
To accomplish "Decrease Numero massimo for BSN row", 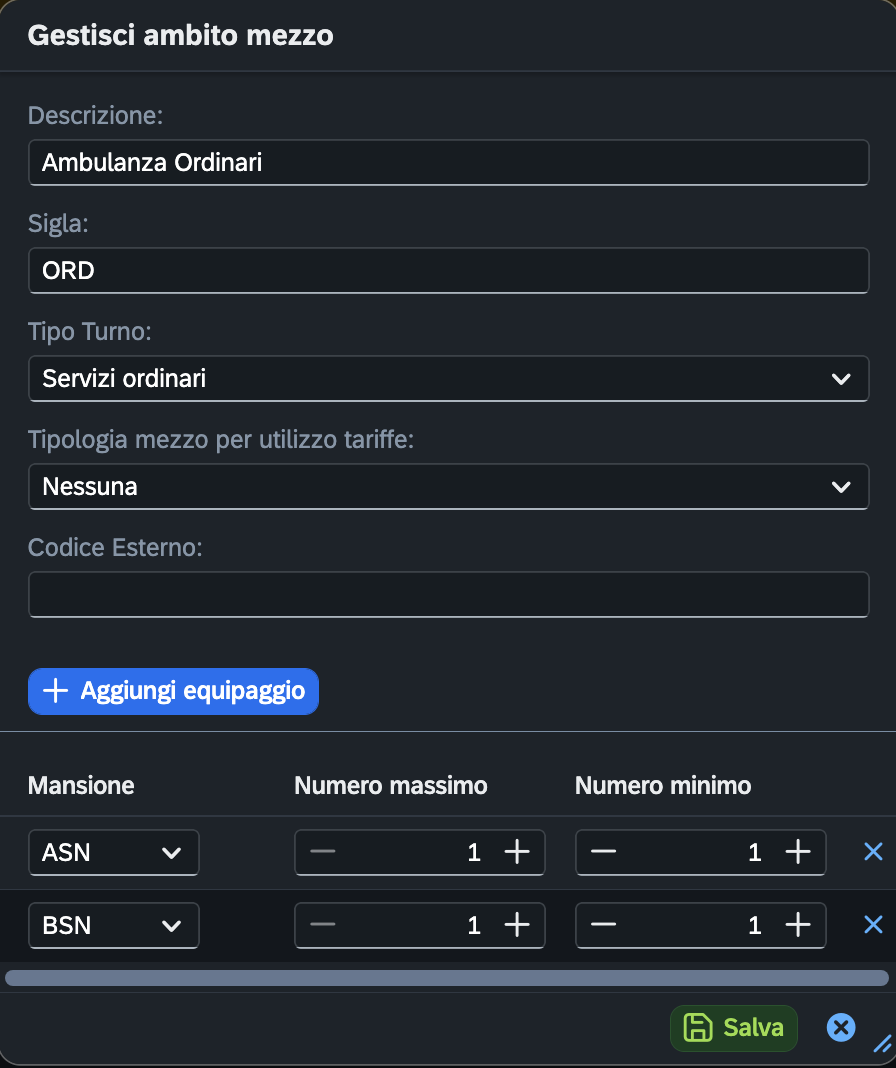I will coord(322,925).
